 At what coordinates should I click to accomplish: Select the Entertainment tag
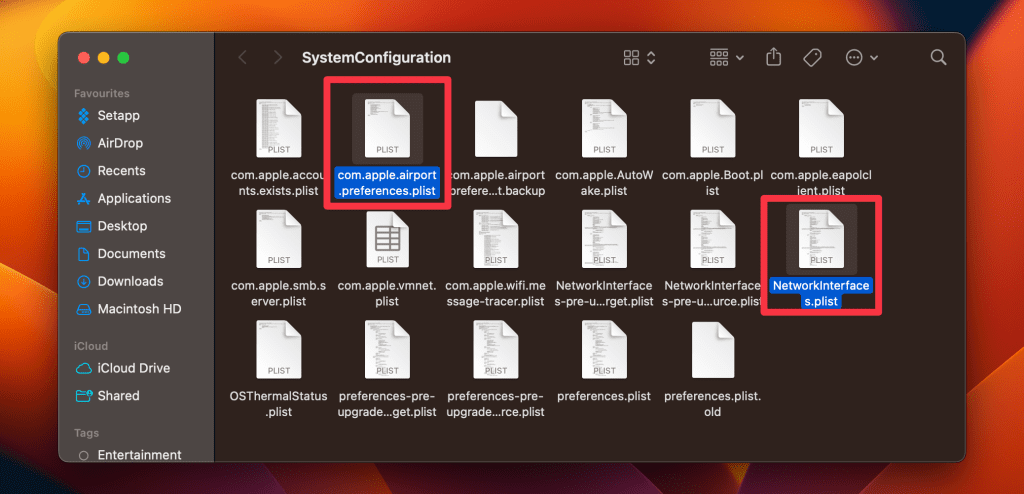131,455
